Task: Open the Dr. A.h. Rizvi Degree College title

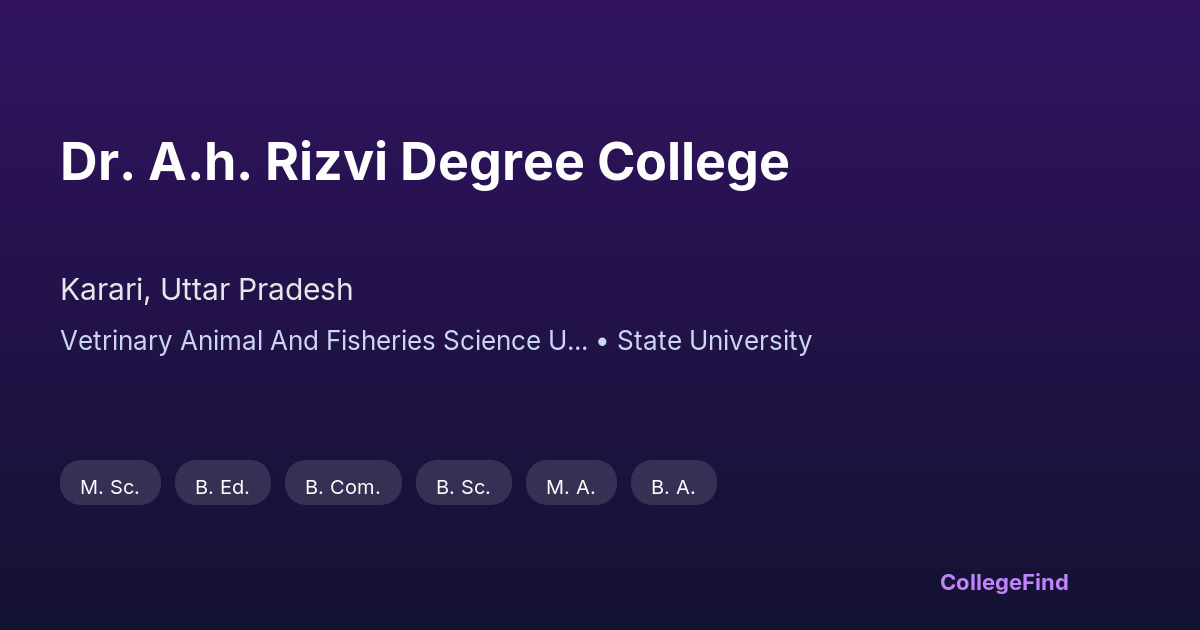Action: (424, 162)
